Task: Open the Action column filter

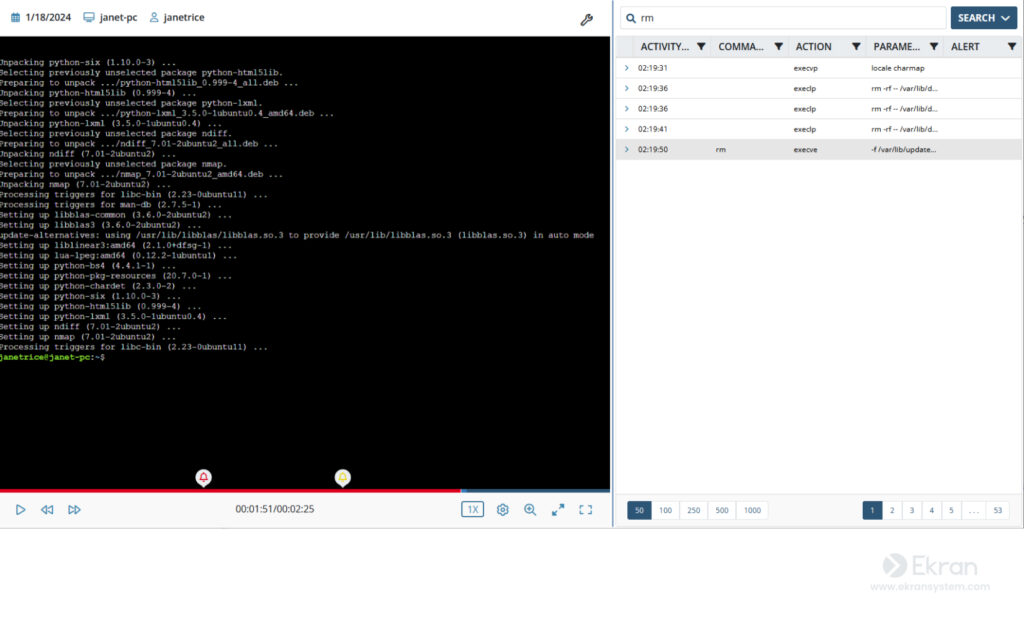Action: (x=856, y=46)
